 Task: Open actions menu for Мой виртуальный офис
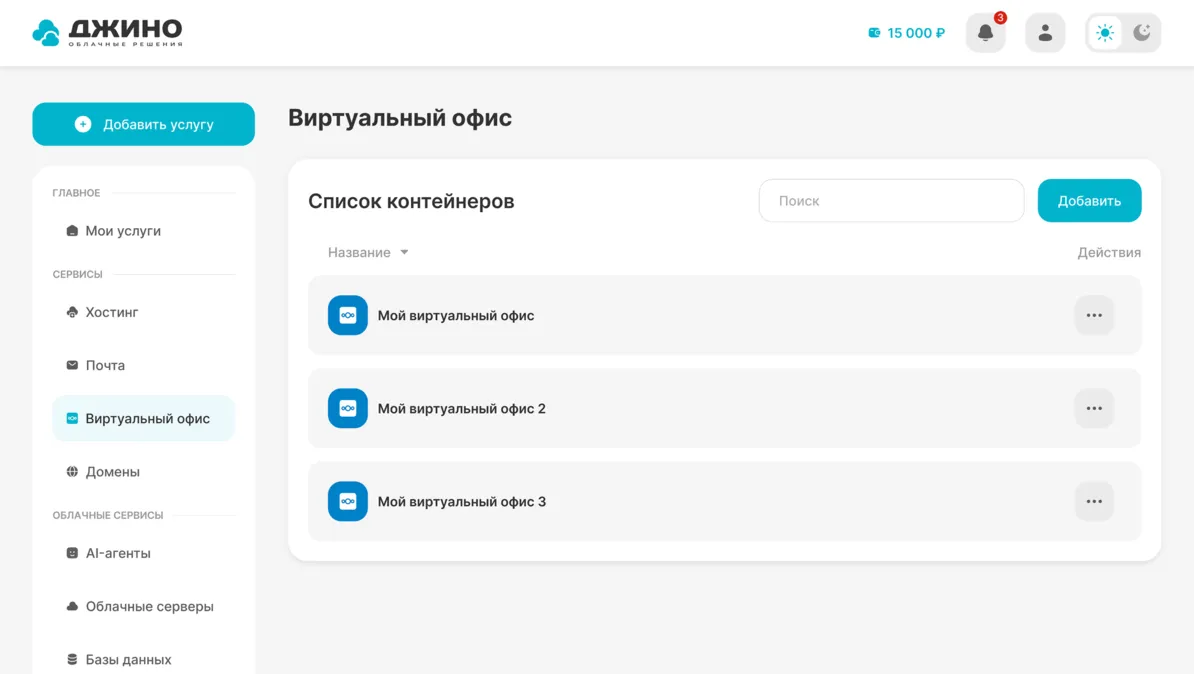(x=1094, y=315)
